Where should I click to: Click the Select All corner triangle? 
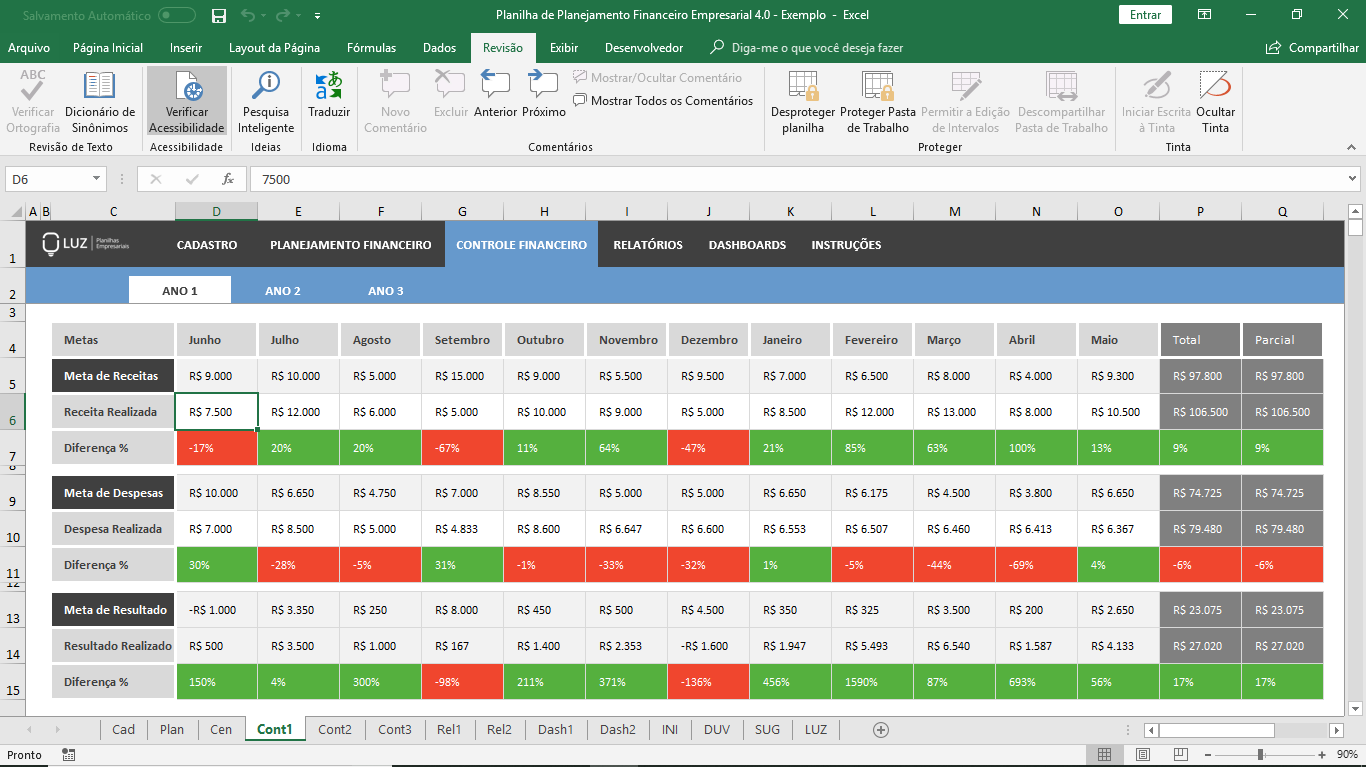[16, 212]
